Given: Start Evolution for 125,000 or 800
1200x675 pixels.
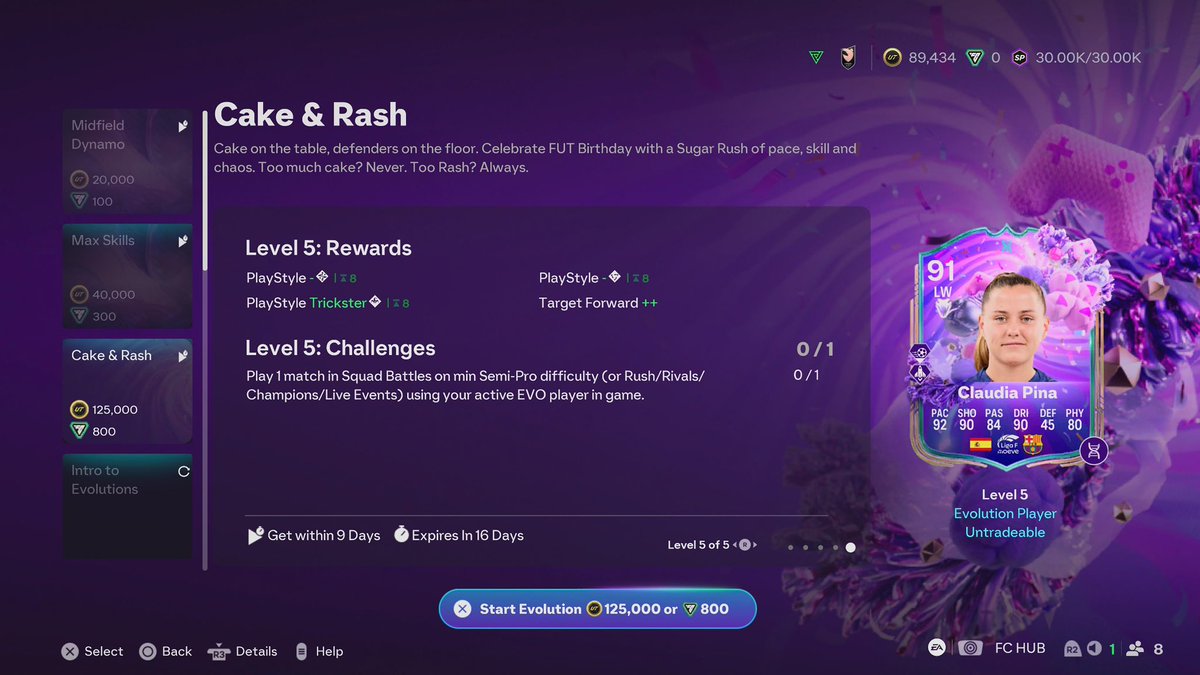Looking at the screenshot, I should point(597,608).
